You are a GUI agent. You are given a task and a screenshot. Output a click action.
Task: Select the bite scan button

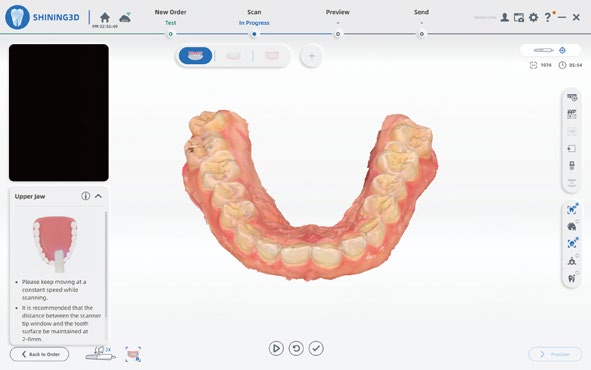coord(272,56)
